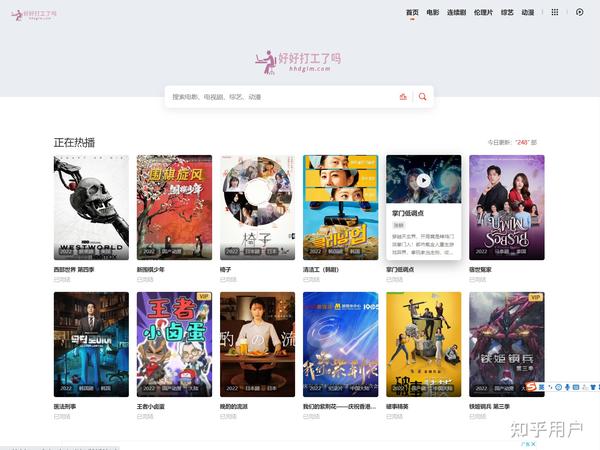Image resolution: width=600 pixels, height=450 pixels.
Task: Click the play icon on the 掌门低调点 card
Action: 423,180
